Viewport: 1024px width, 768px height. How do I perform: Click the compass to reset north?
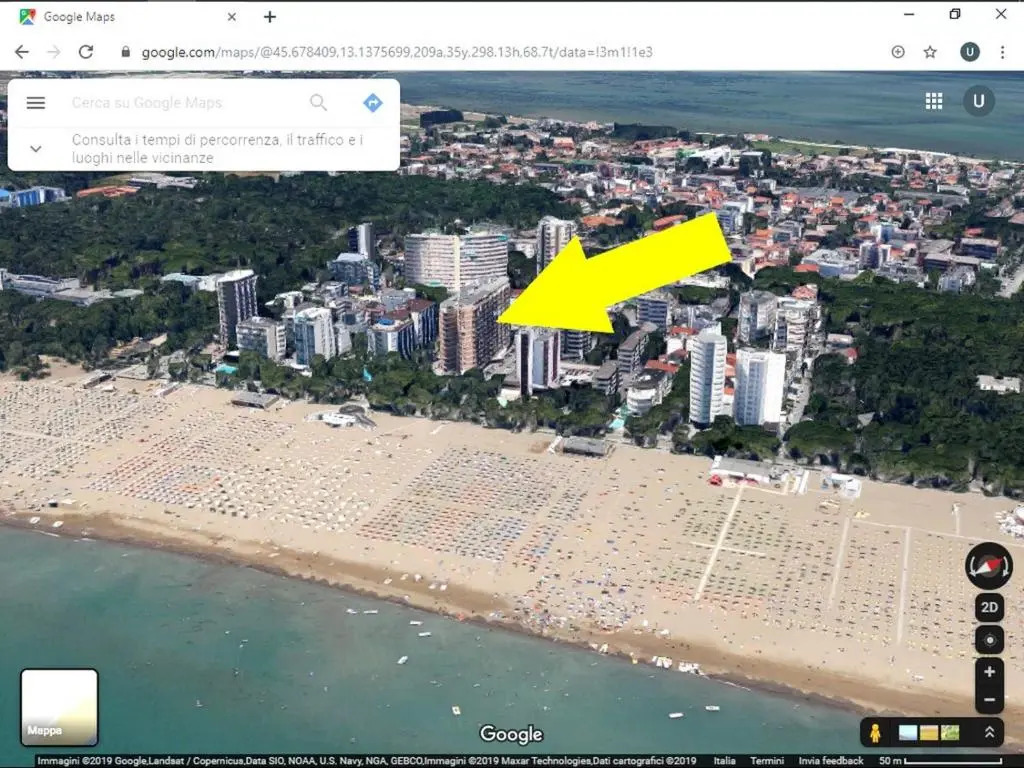pyautogui.click(x=988, y=566)
